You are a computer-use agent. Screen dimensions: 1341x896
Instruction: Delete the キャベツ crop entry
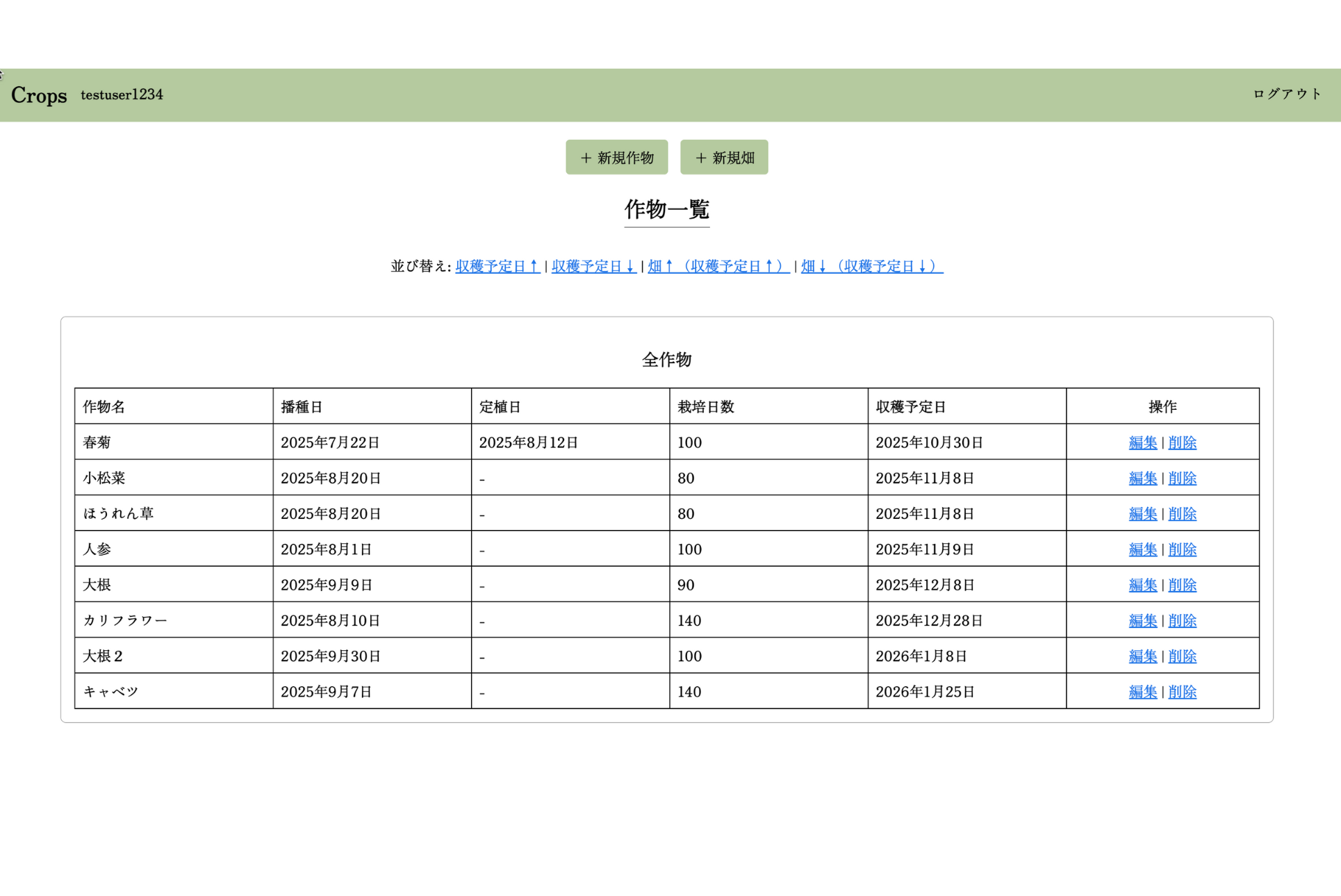point(1182,692)
